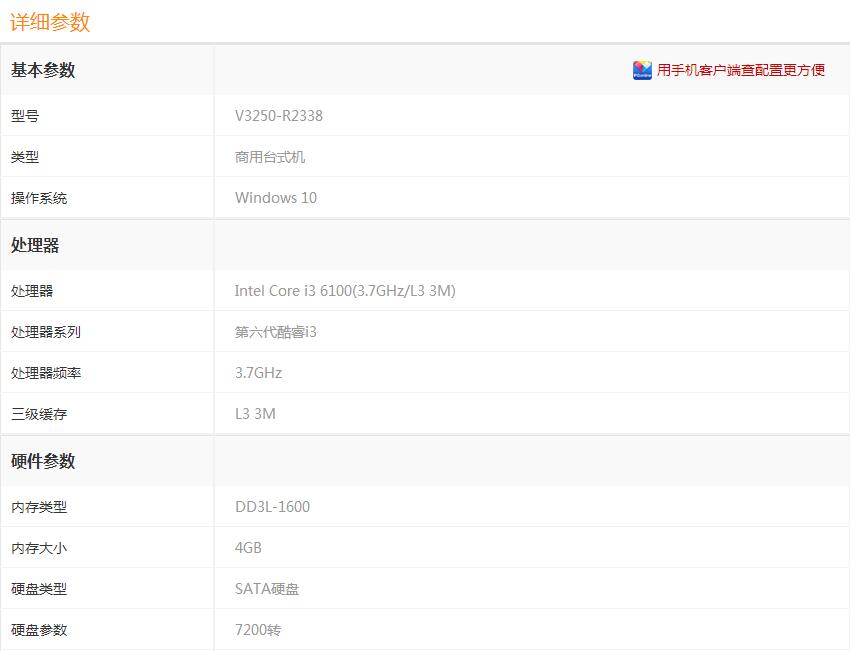Click the 详细参数 heading
Viewport: 850px width, 651px height.
[50, 22]
